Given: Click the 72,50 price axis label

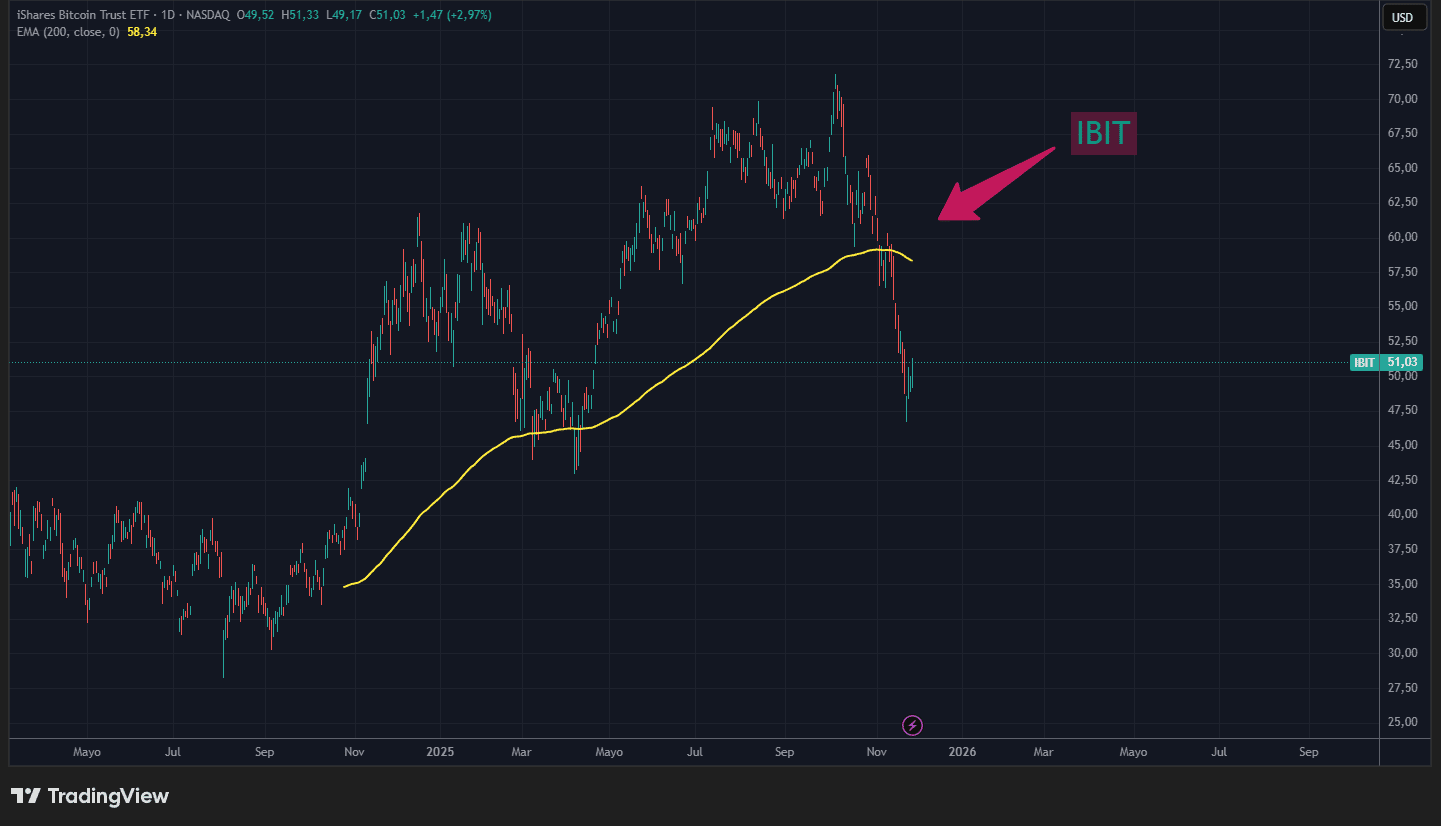Looking at the screenshot, I should point(1403,63).
